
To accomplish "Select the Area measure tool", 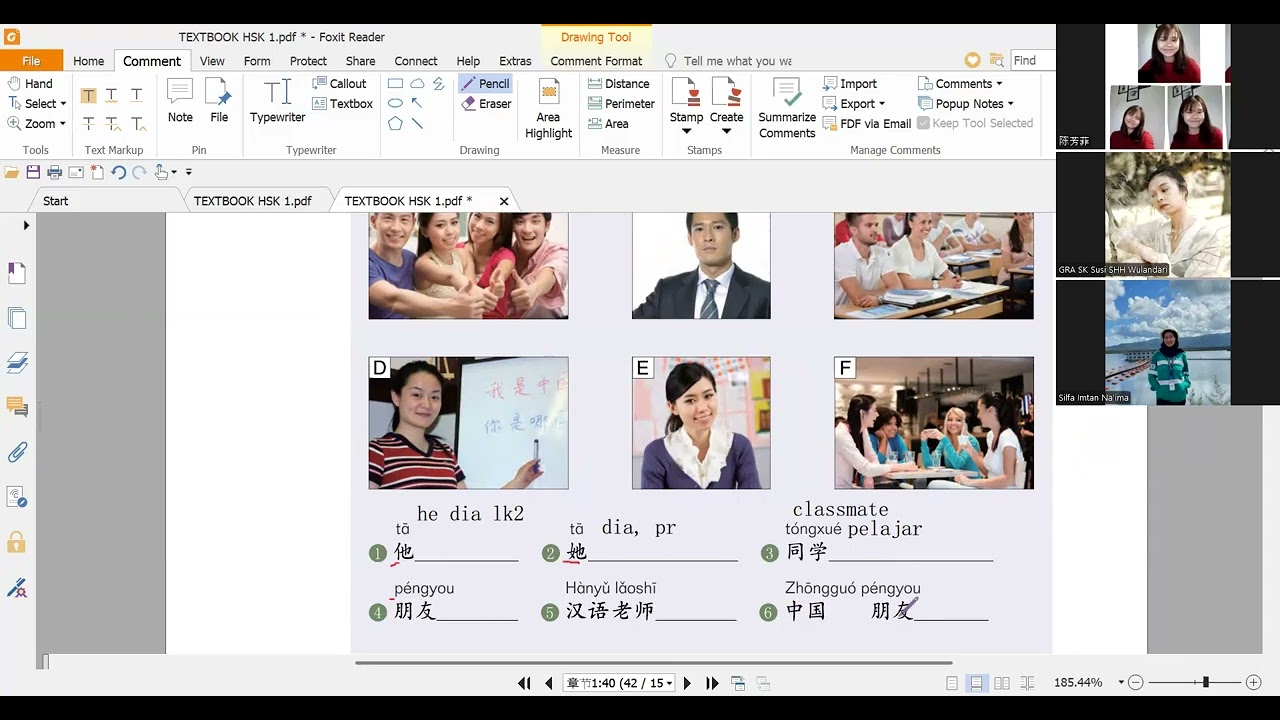I will tap(608, 123).
